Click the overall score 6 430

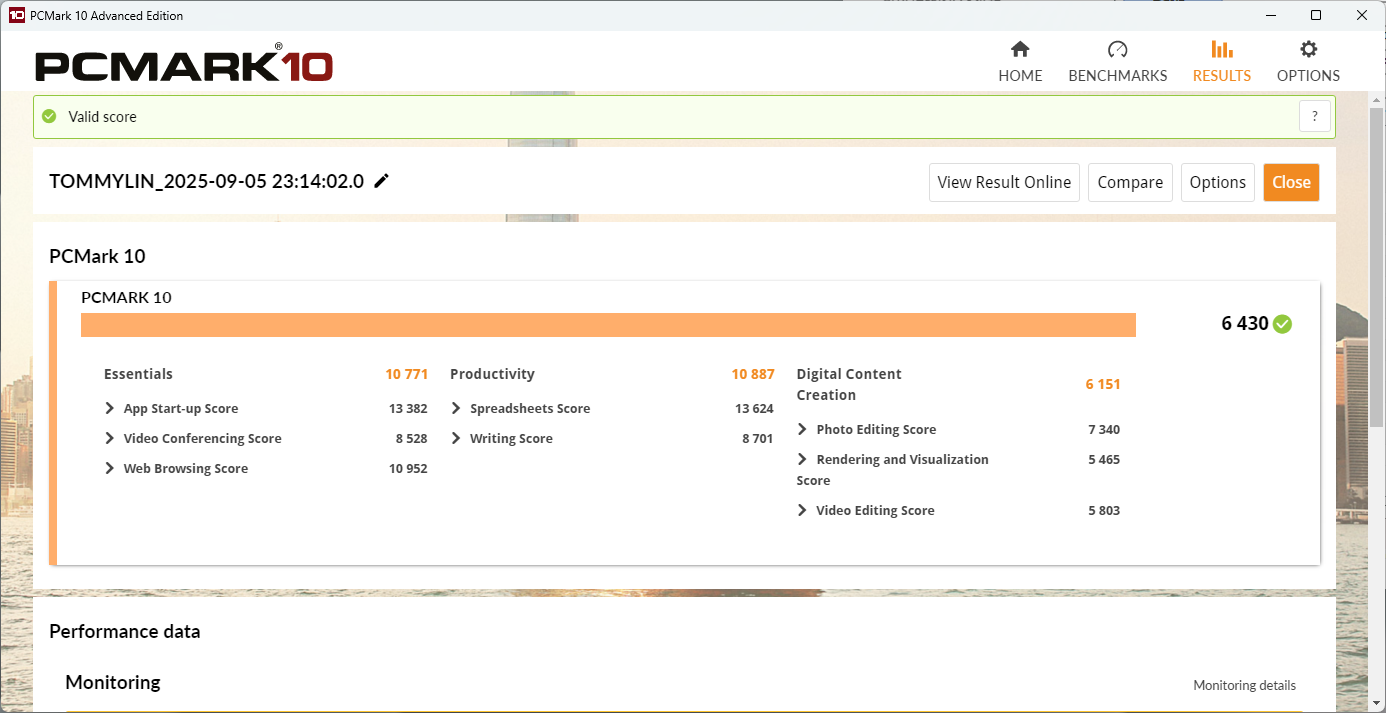click(1245, 323)
